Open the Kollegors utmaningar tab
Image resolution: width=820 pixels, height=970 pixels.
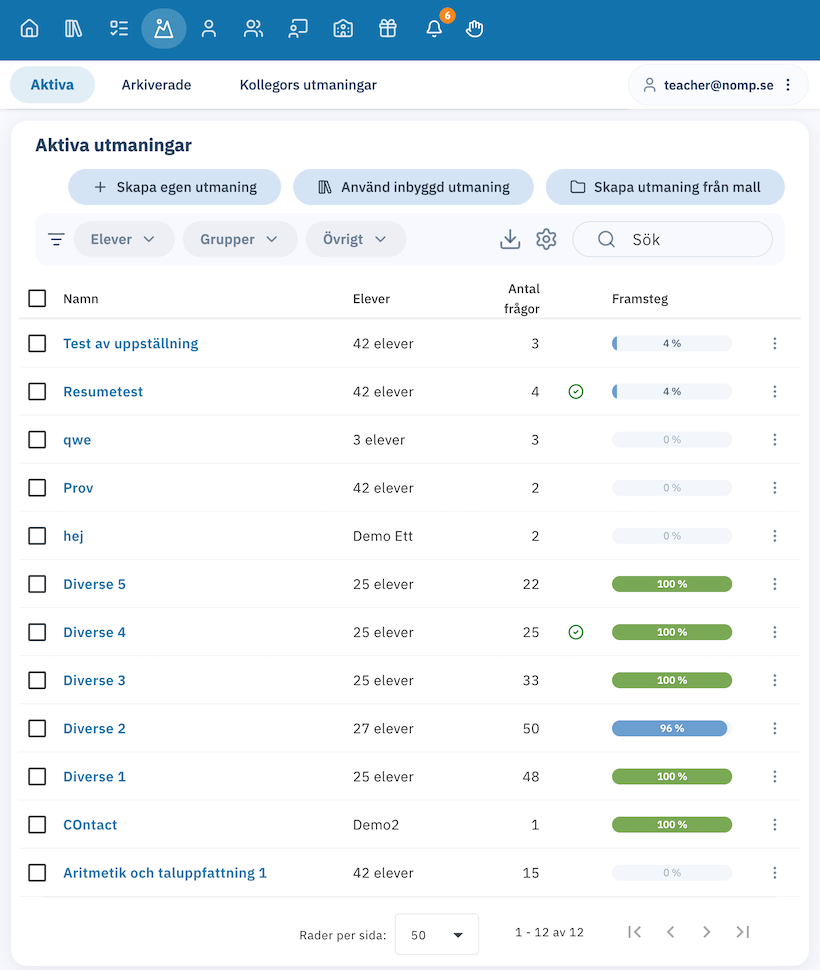coord(308,85)
